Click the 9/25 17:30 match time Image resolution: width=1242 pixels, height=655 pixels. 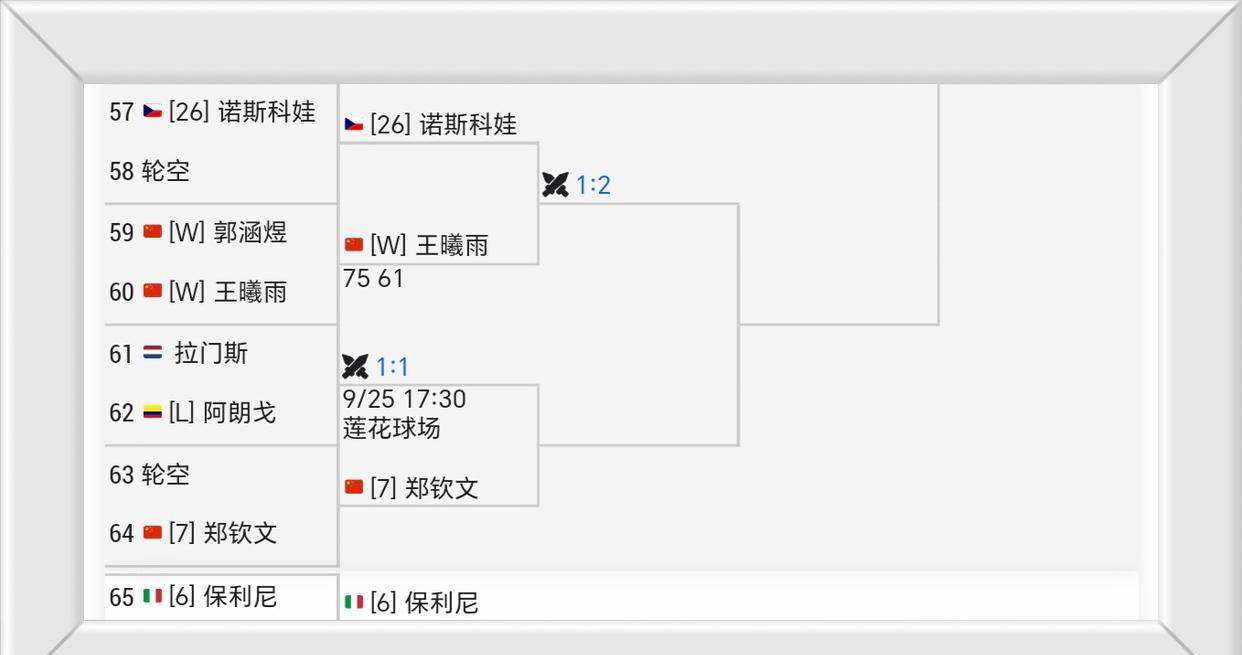tap(404, 399)
